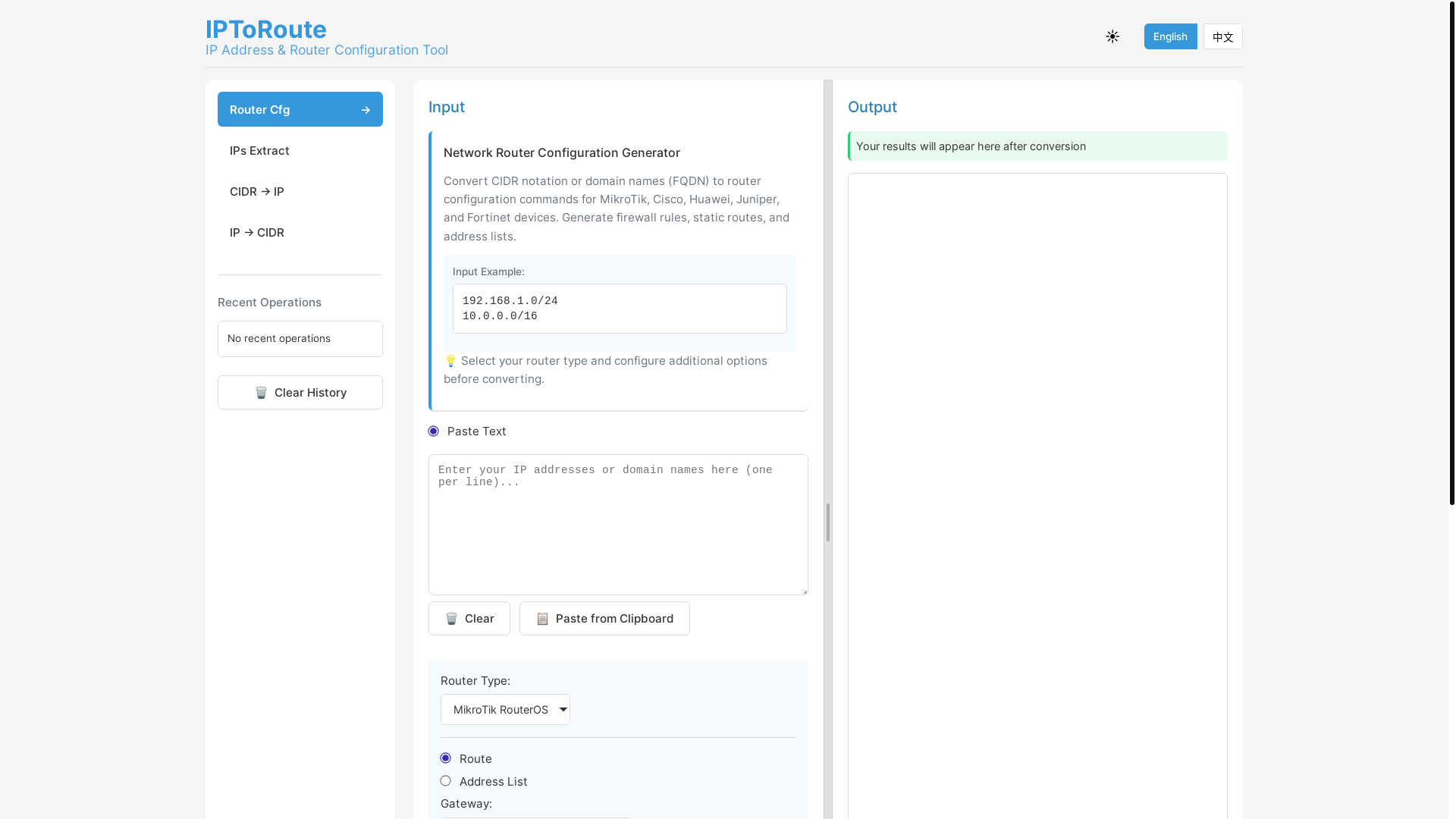Image resolution: width=1456 pixels, height=819 pixels.
Task: Click the Clear History button
Action: [x=300, y=393]
